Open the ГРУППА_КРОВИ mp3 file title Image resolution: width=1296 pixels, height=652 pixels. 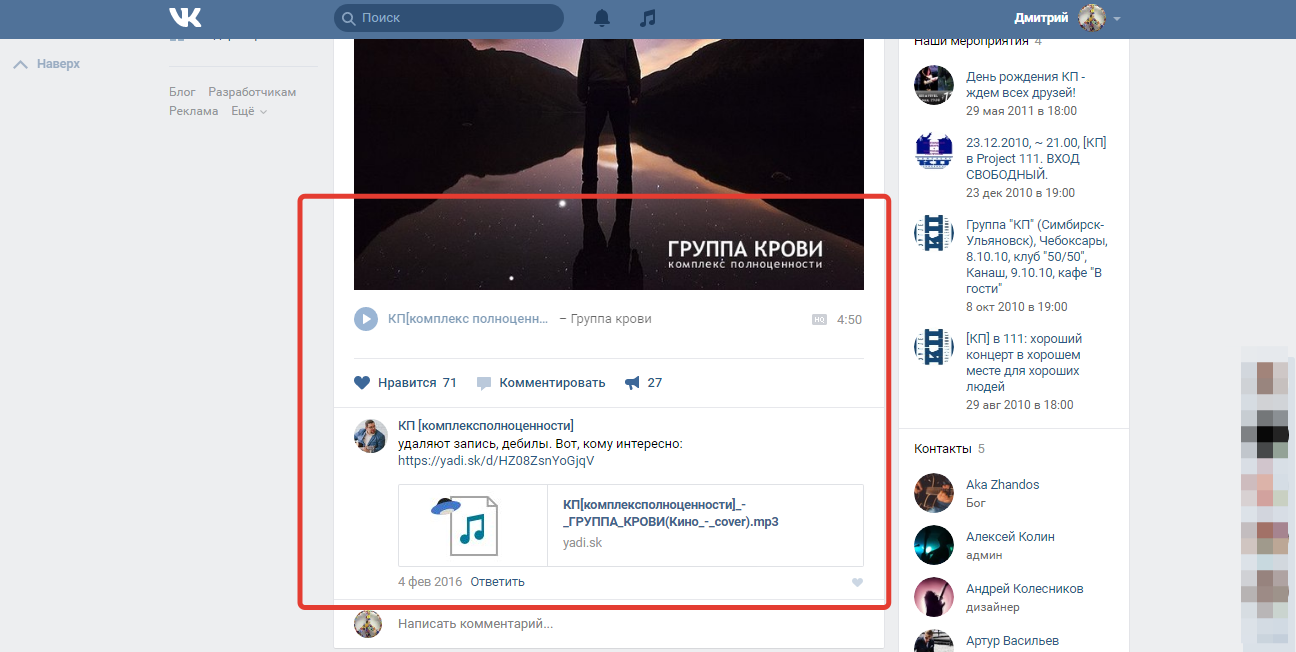pos(671,513)
